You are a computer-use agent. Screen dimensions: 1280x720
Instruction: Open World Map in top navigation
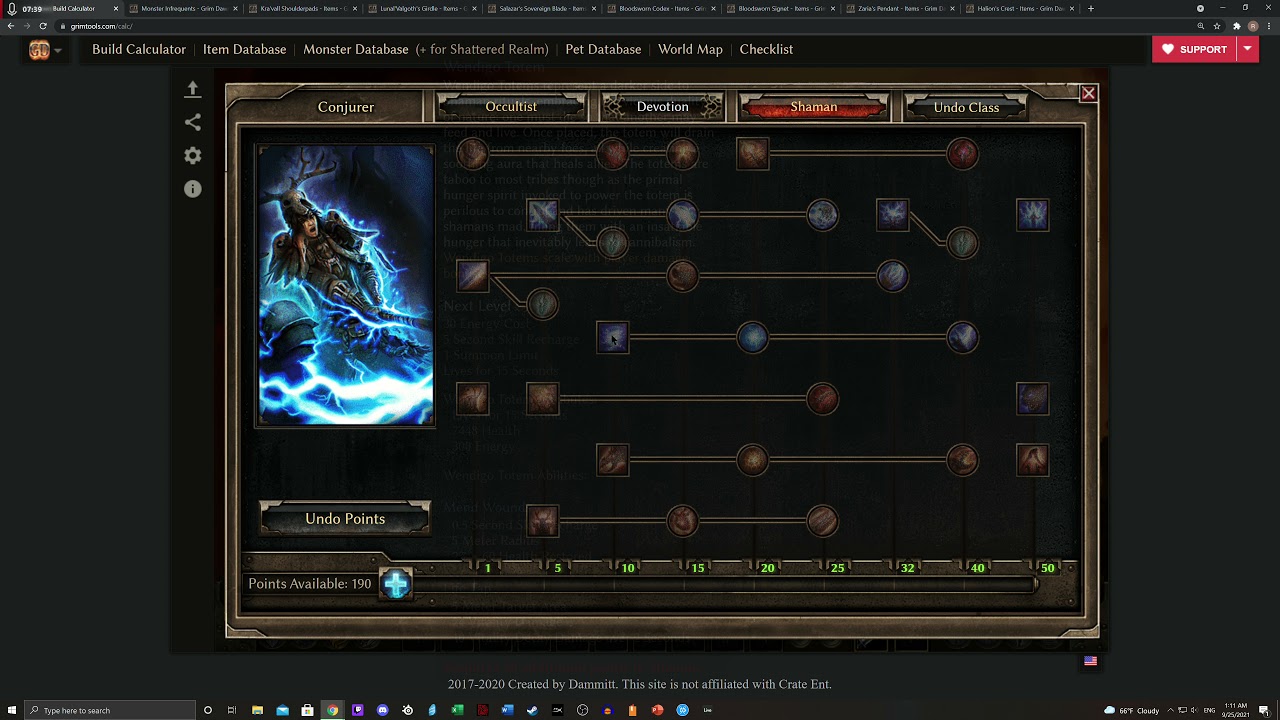(690, 49)
